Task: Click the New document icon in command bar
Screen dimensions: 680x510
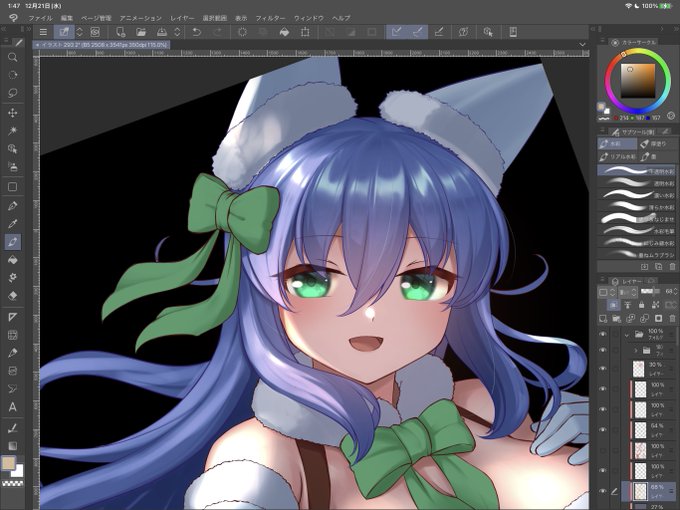Action: (x=121, y=32)
